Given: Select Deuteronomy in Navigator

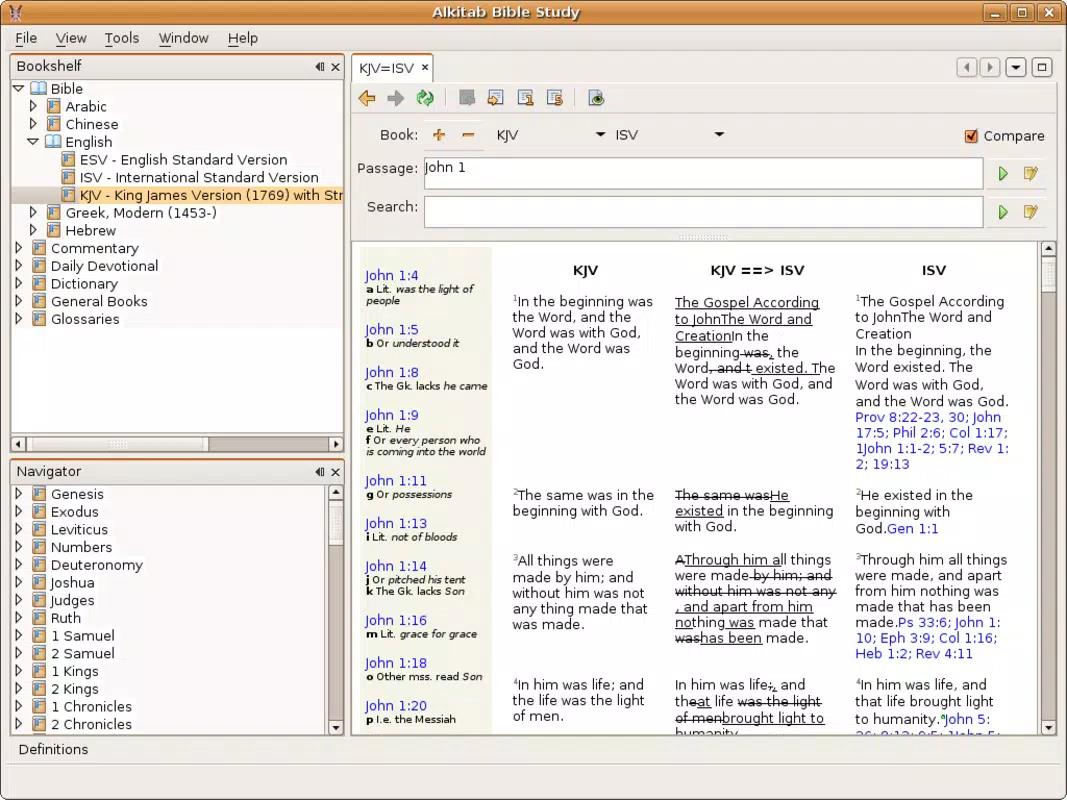Looking at the screenshot, I should pyautogui.click(x=97, y=565).
